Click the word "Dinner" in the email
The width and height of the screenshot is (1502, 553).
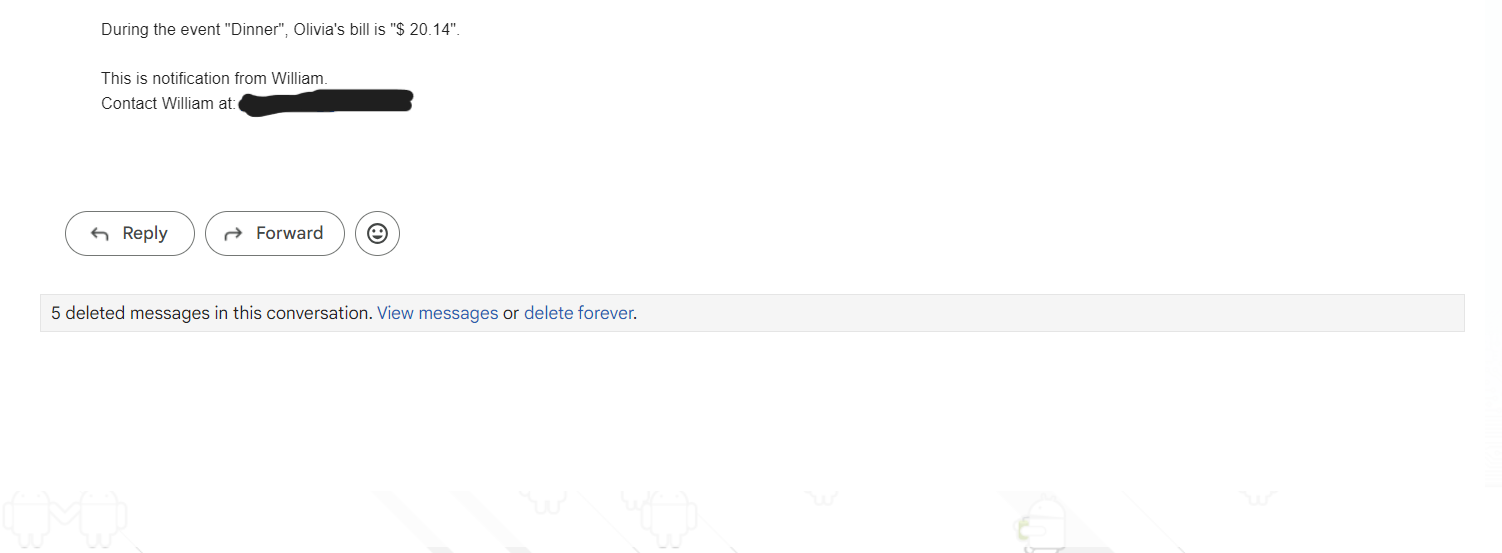tap(253, 30)
